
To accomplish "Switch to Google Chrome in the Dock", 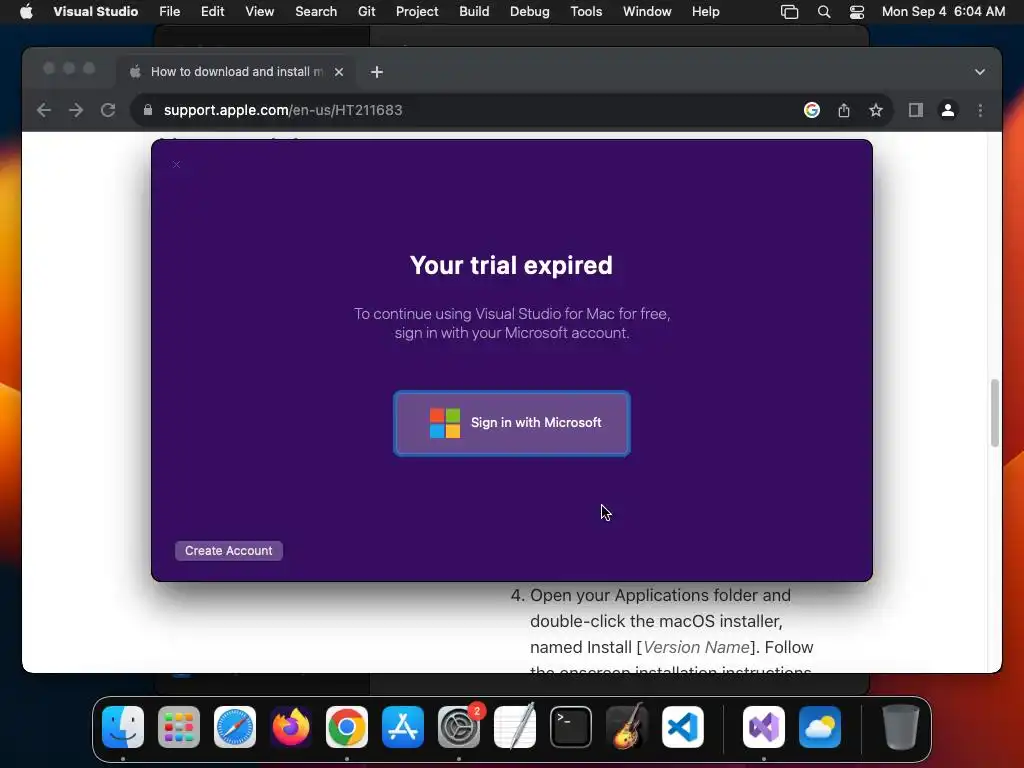I will click(347, 727).
